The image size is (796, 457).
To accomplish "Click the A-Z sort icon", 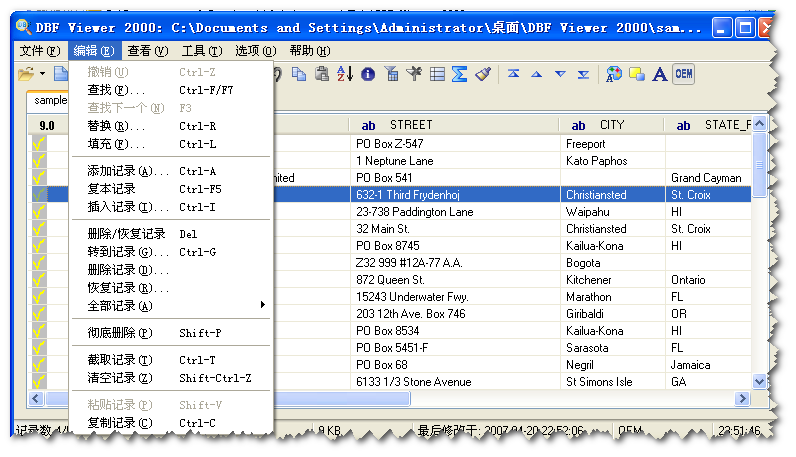I will click(345, 74).
